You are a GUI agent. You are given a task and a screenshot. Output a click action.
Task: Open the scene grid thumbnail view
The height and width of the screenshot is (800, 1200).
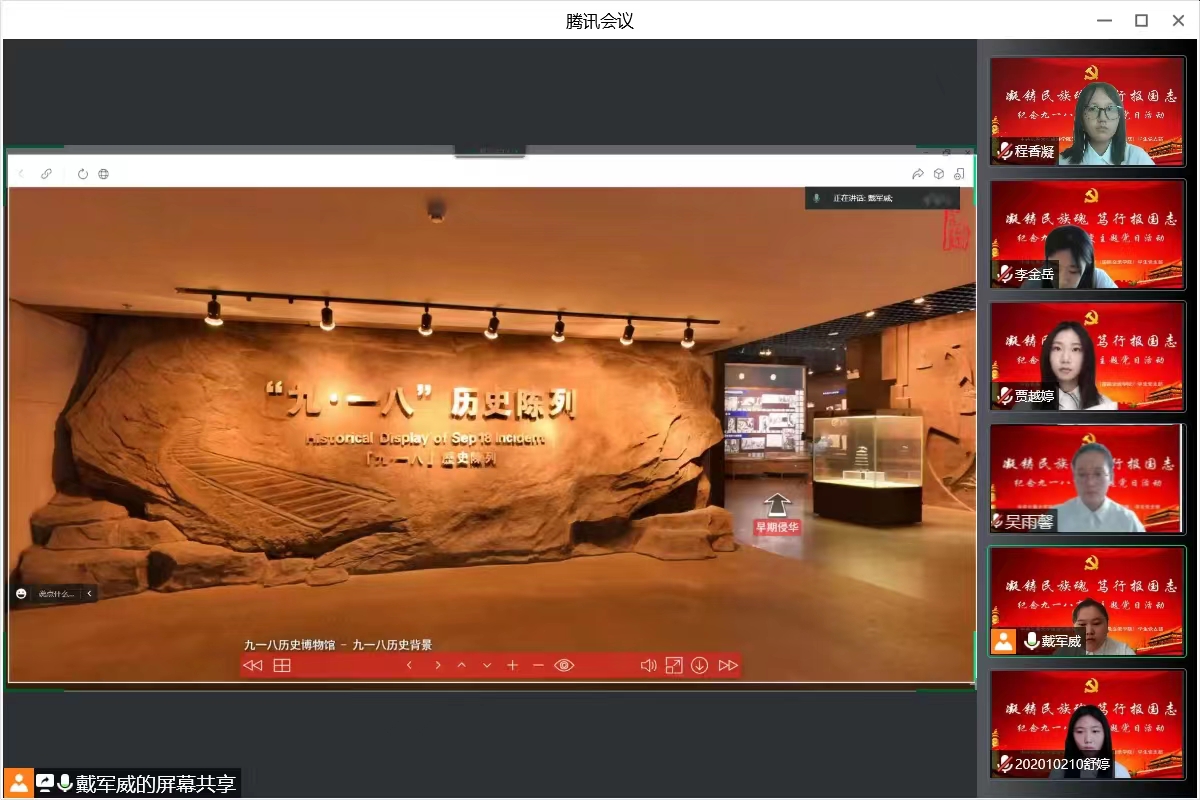(x=282, y=665)
